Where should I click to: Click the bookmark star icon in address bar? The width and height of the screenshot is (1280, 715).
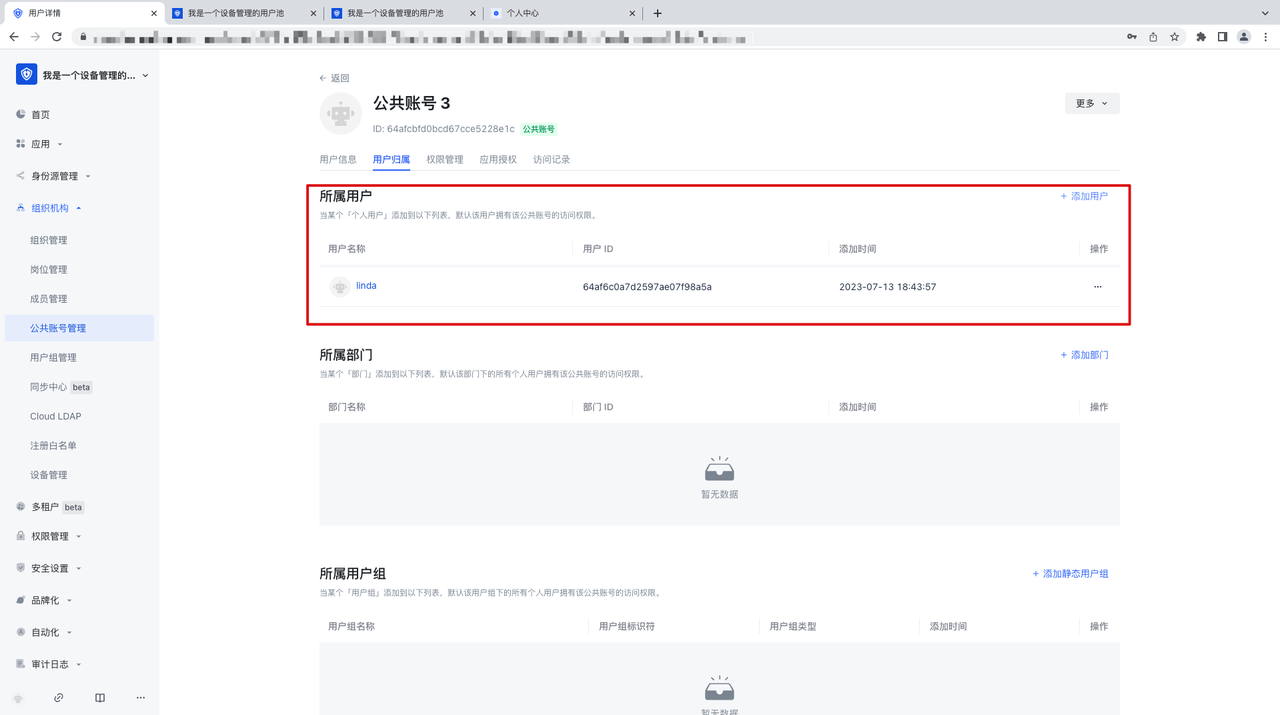tap(1174, 37)
